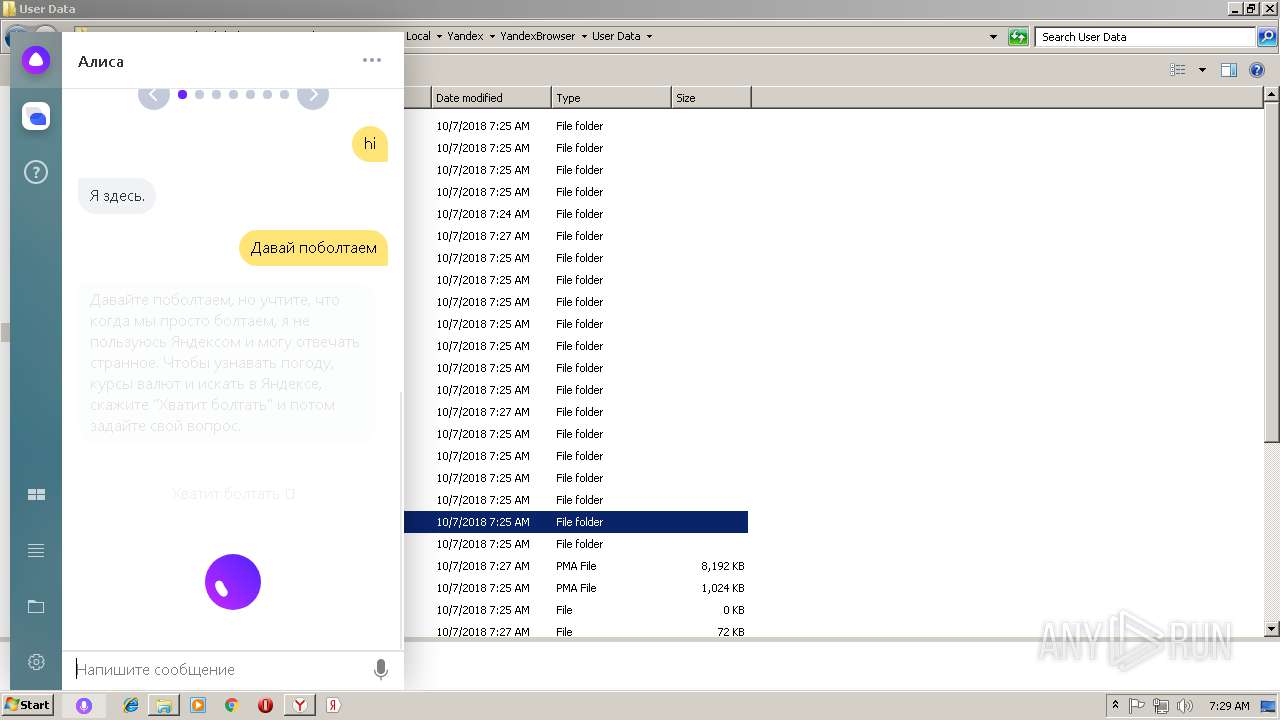Image resolution: width=1280 pixels, height=720 pixels.
Task: Go to the previous suggestion card arrow
Action: [x=153, y=95]
